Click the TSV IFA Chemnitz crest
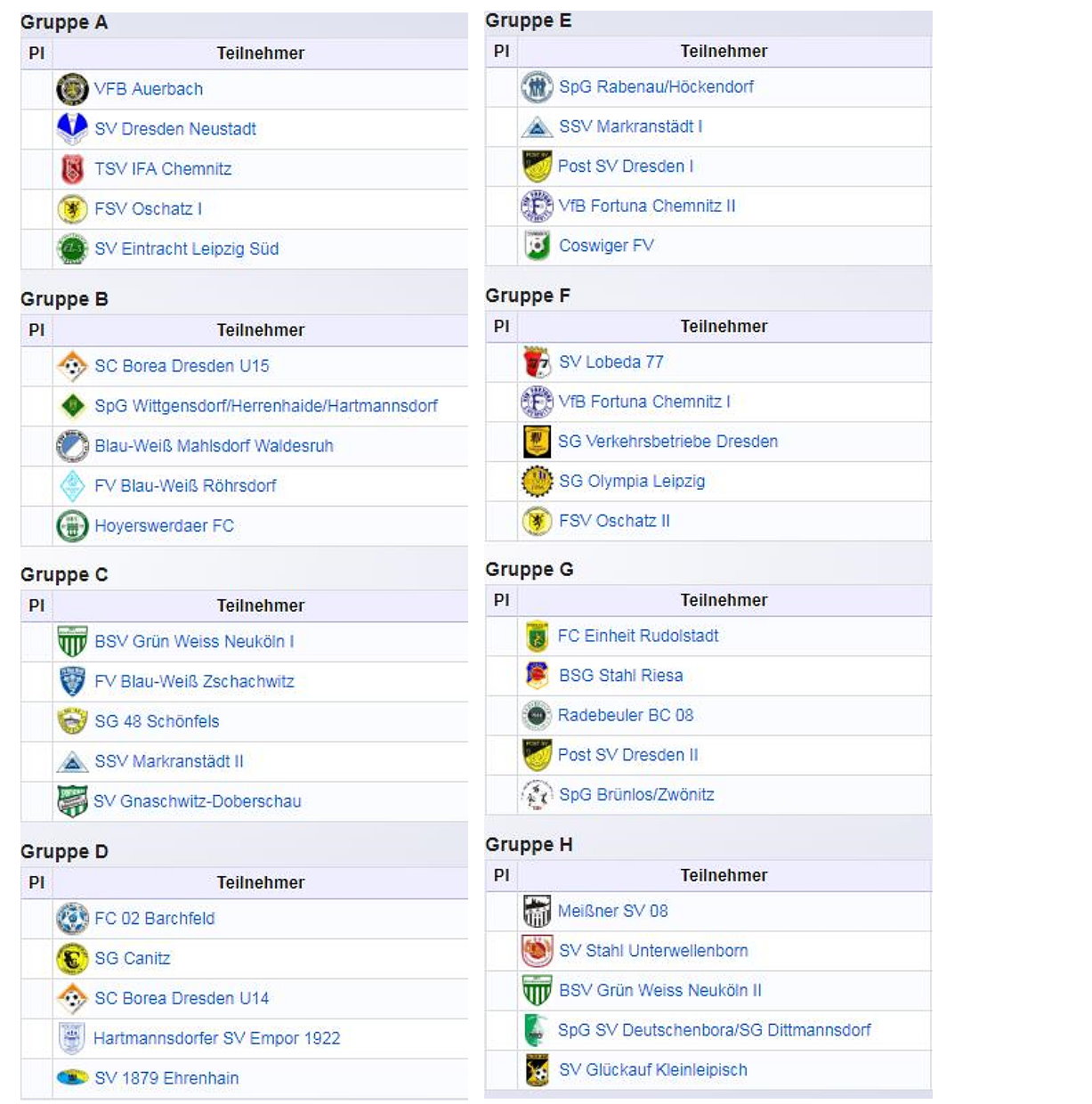 tap(72, 168)
